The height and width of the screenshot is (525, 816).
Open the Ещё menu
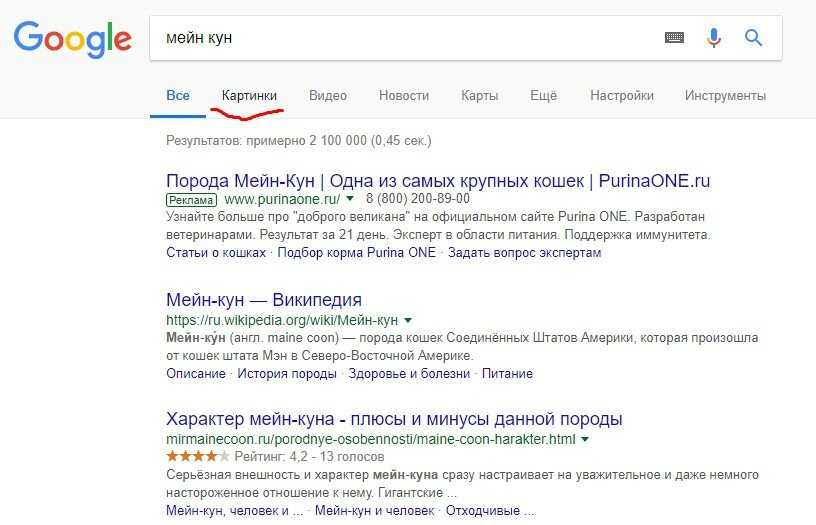click(543, 96)
